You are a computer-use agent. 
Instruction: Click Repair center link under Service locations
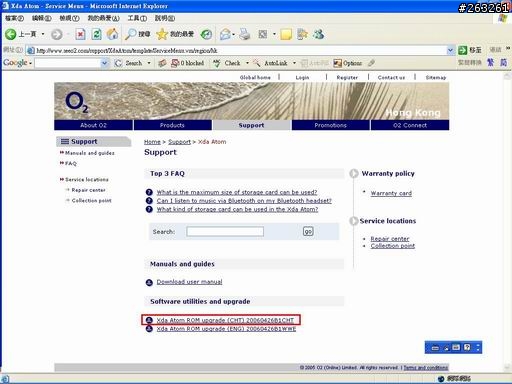(x=390, y=239)
